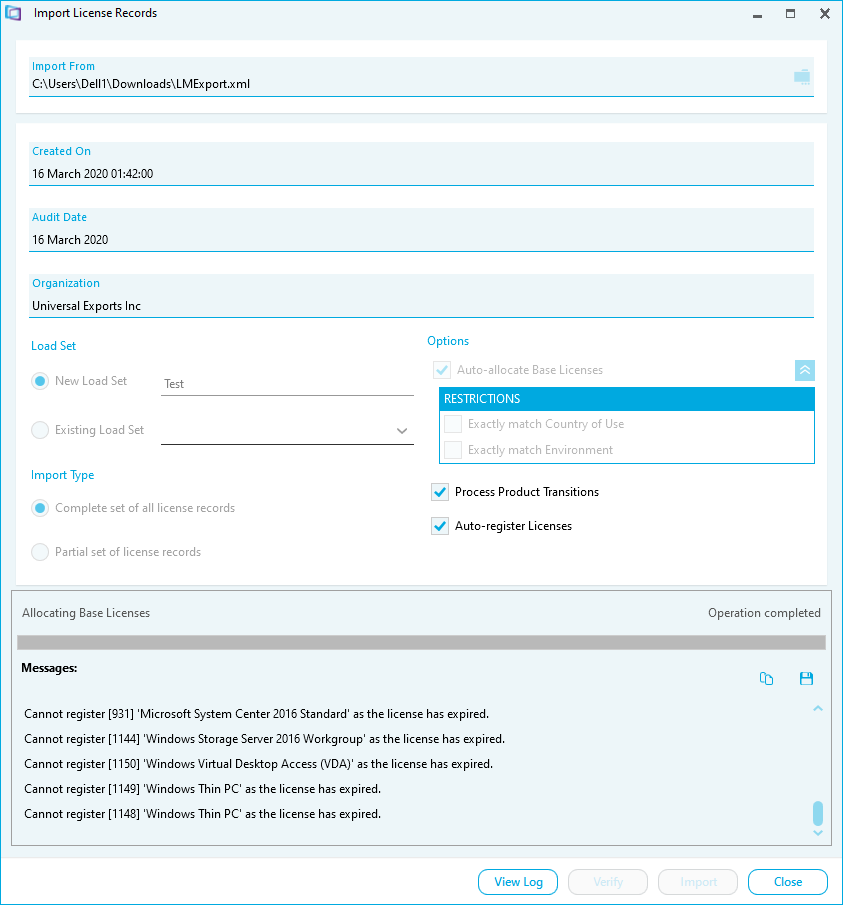The width and height of the screenshot is (843, 905).
Task: Click the View Log button
Action: pos(518,882)
